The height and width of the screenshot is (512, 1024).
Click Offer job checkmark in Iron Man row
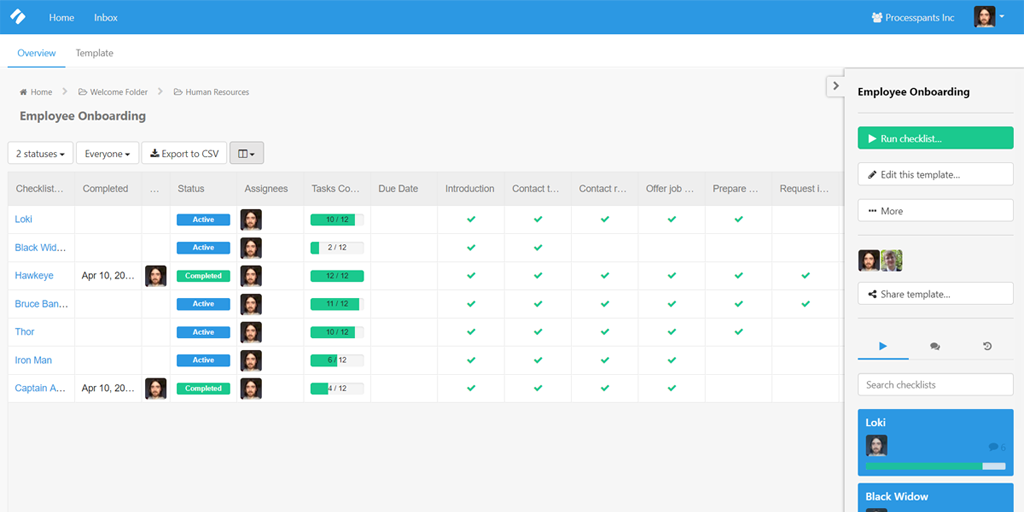[671, 360]
